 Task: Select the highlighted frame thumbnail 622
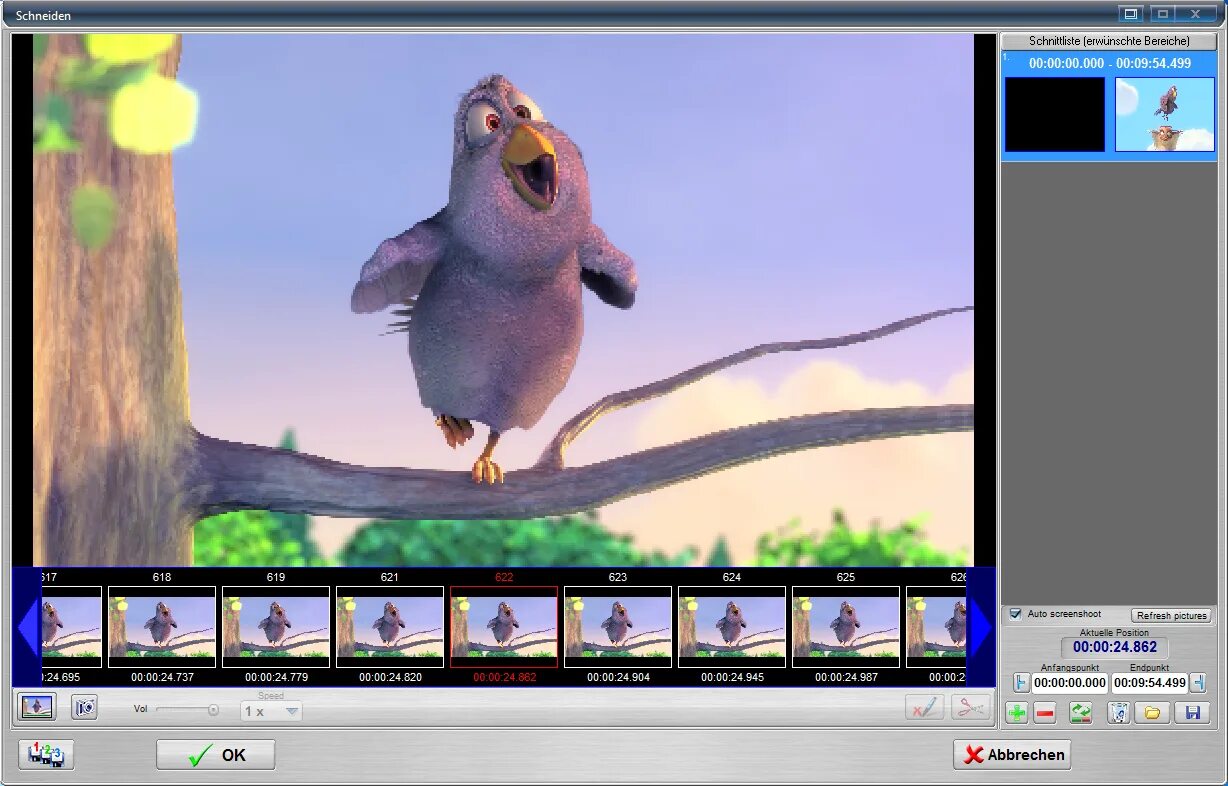(x=504, y=627)
